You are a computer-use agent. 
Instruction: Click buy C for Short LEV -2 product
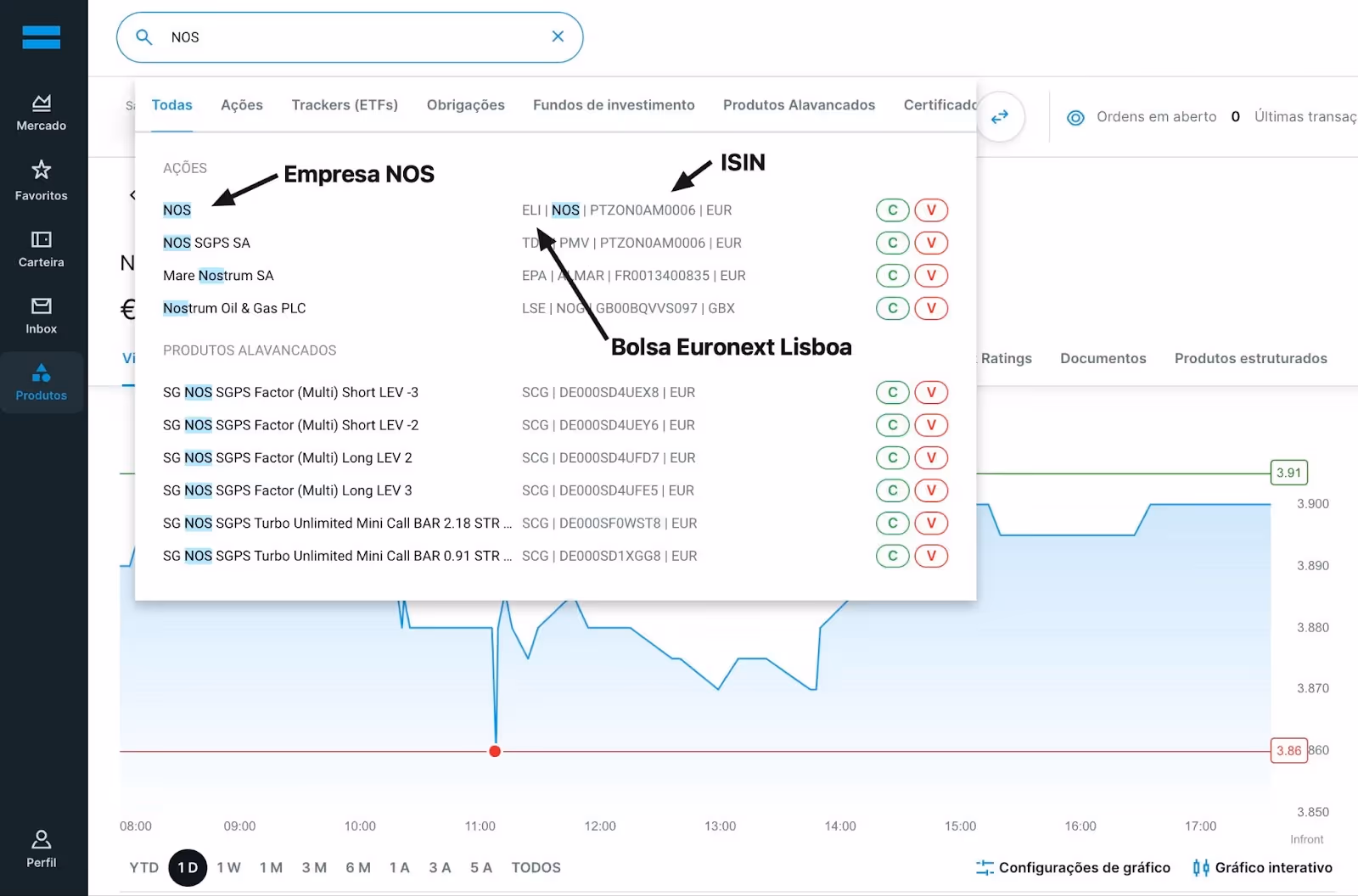click(892, 425)
